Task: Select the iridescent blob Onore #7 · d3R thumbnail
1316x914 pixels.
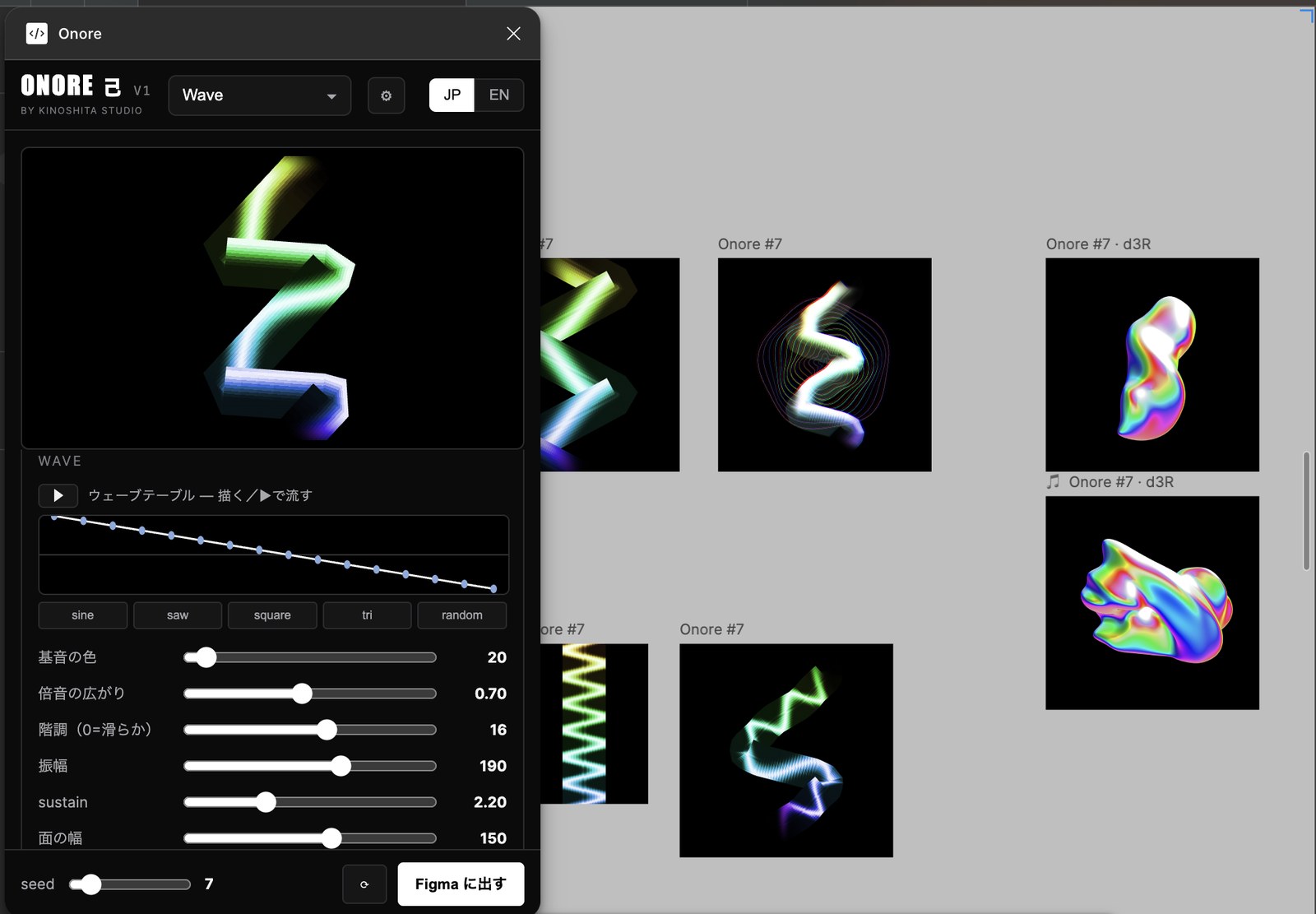Action: [1151, 364]
